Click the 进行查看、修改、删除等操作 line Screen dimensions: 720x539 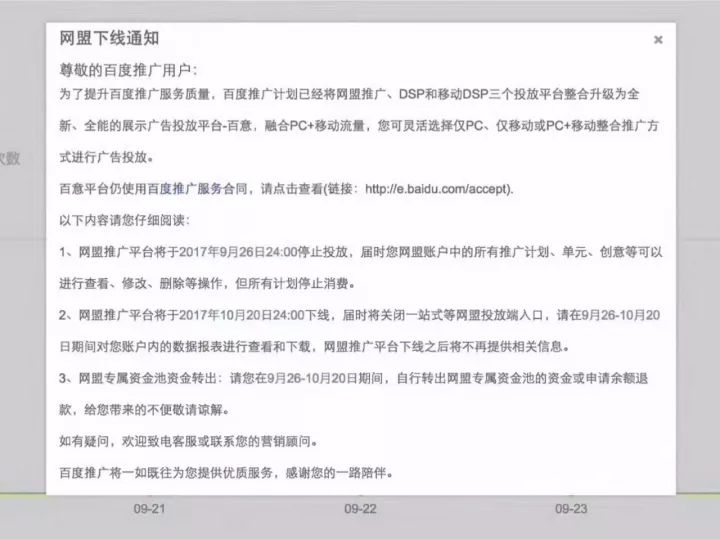pyautogui.click(x=207, y=283)
